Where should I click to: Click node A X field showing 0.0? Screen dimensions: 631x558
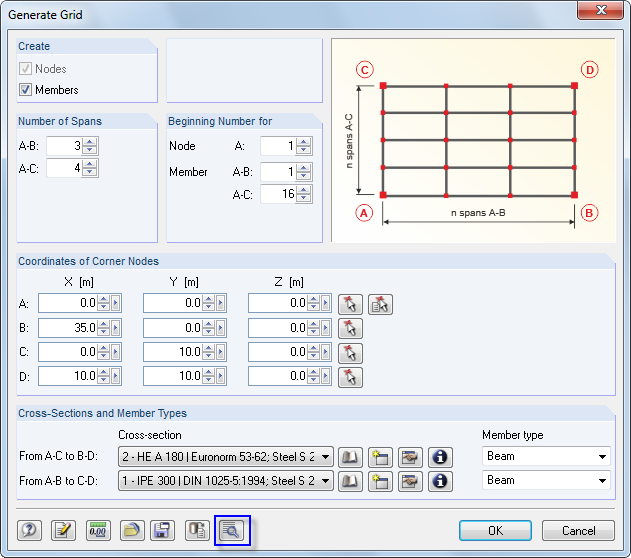(x=68, y=303)
